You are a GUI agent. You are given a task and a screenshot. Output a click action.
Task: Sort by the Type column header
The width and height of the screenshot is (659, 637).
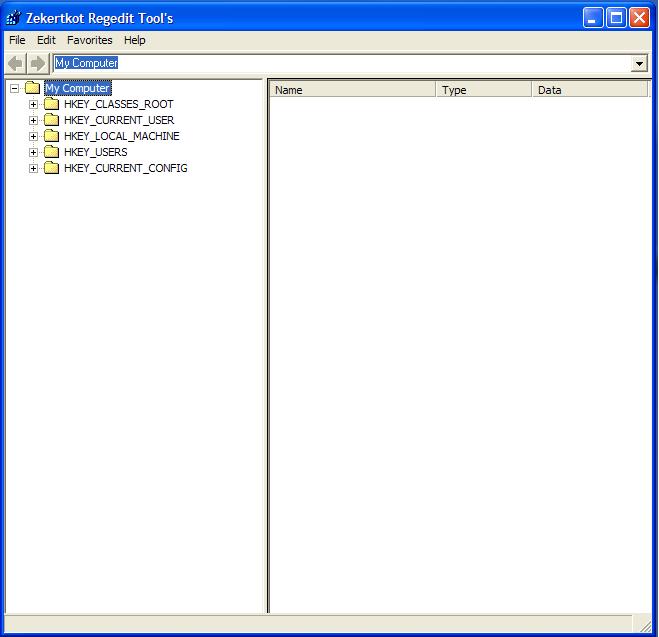(484, 89)
